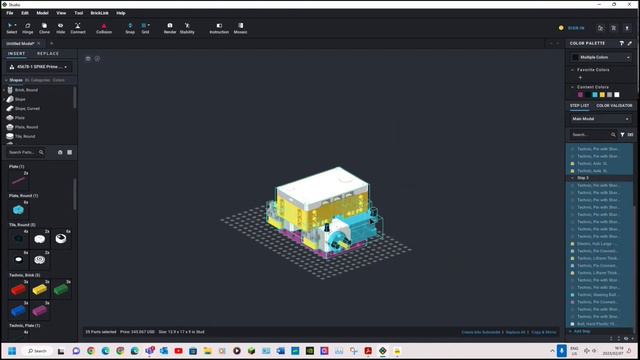Activate the Connect tool
This screenshot has width=640, height=360.
[x=78, y=28]
